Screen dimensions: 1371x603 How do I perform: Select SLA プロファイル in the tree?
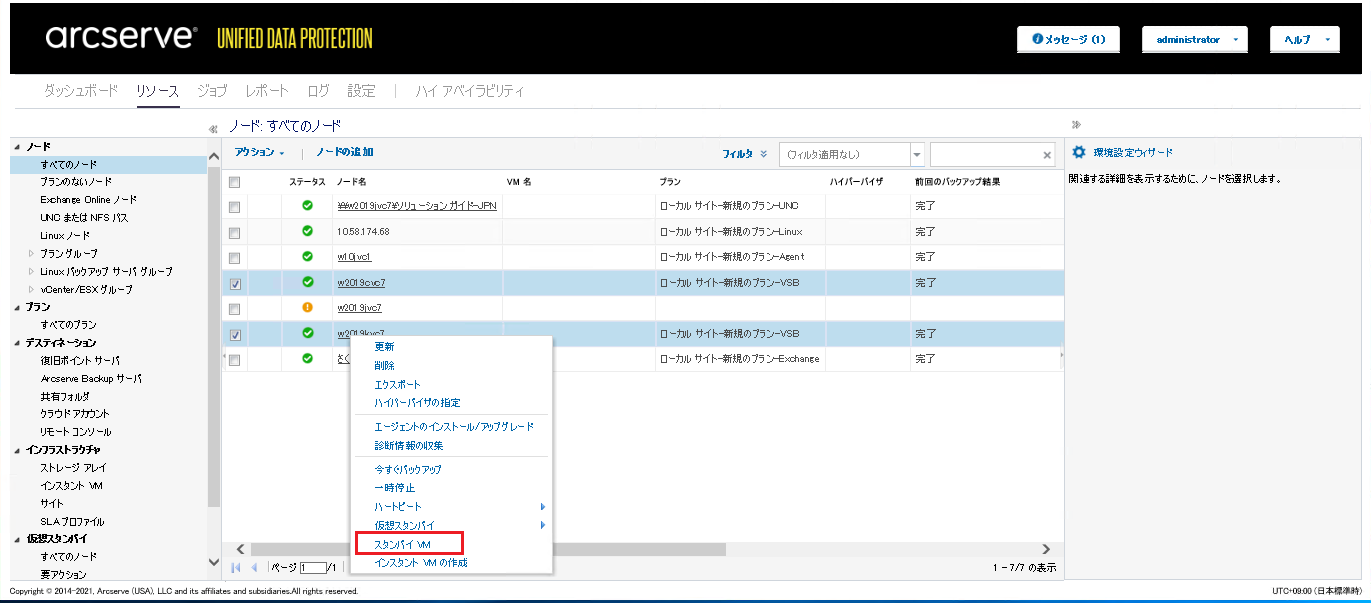pos(72,522)
